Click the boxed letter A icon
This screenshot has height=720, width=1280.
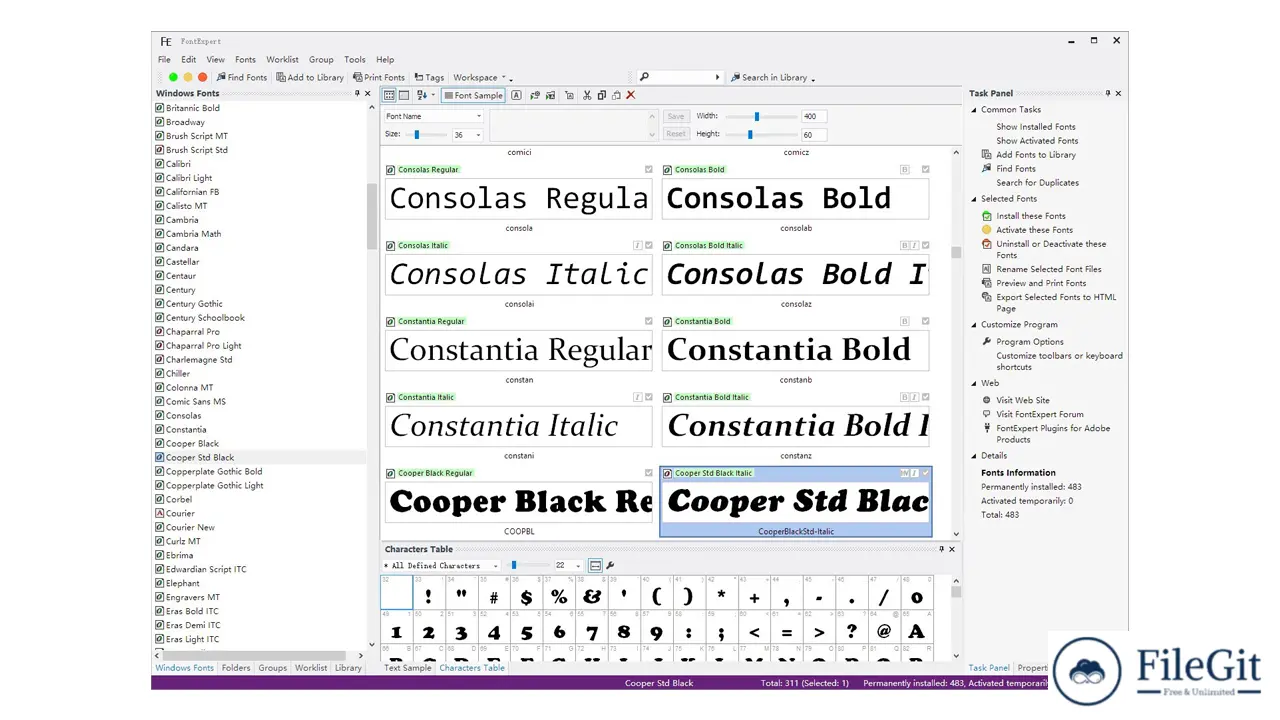(x=516, y=96)
